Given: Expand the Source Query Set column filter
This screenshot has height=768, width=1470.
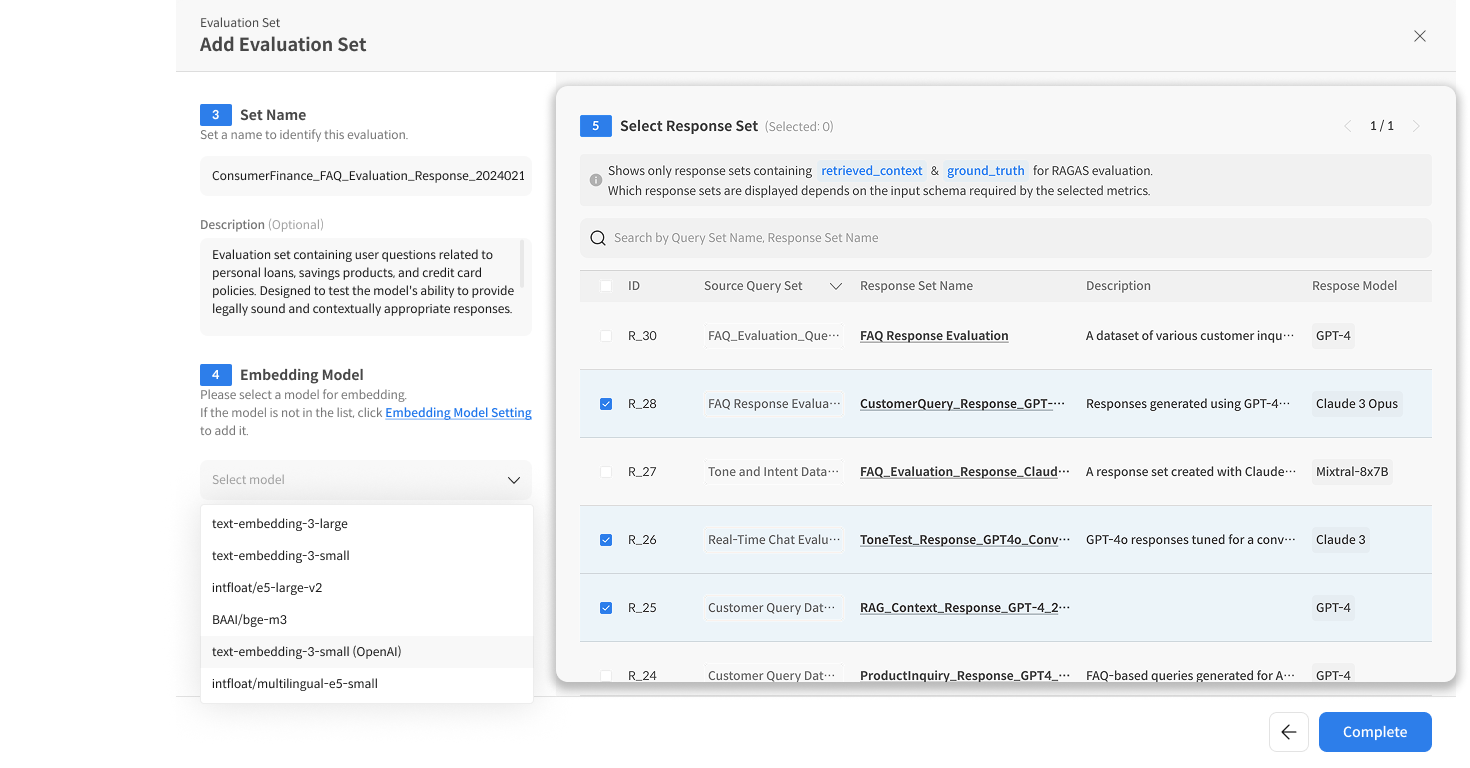Looking at the screenshot, I should (836, 286).
